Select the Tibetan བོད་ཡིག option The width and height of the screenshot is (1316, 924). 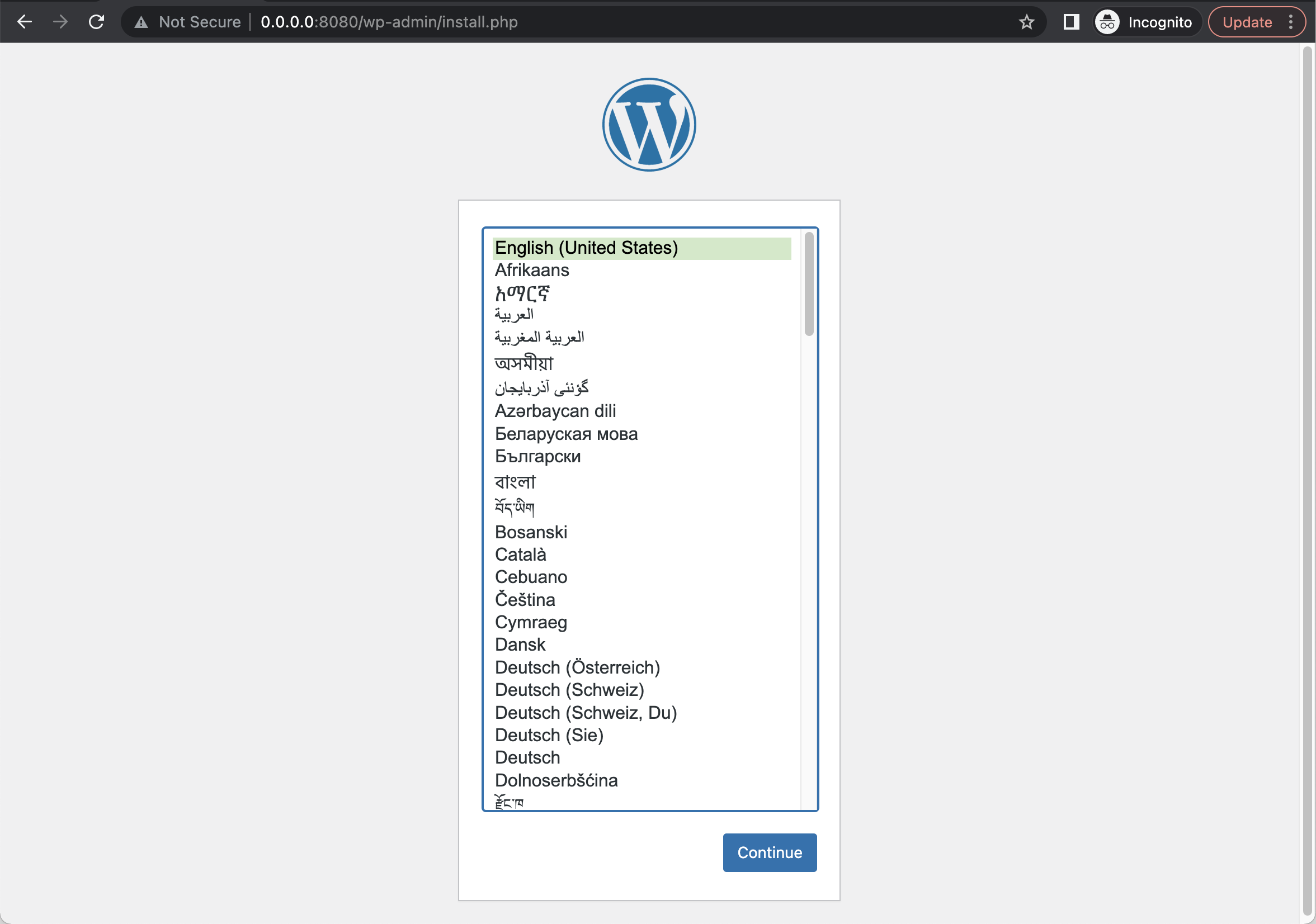coord(642,507)
